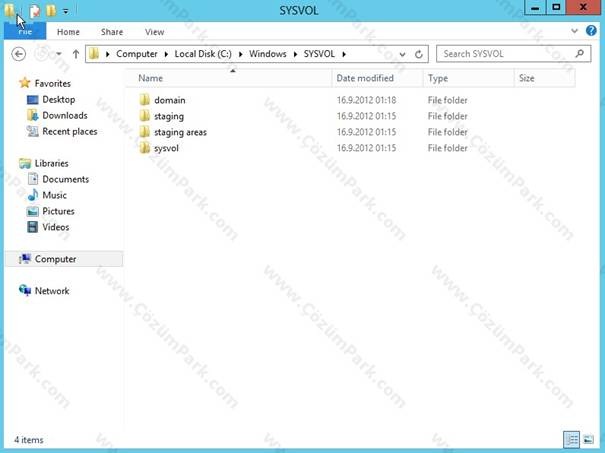Click the date "16.9.2012 01:18" cell

tap(367, 100)
